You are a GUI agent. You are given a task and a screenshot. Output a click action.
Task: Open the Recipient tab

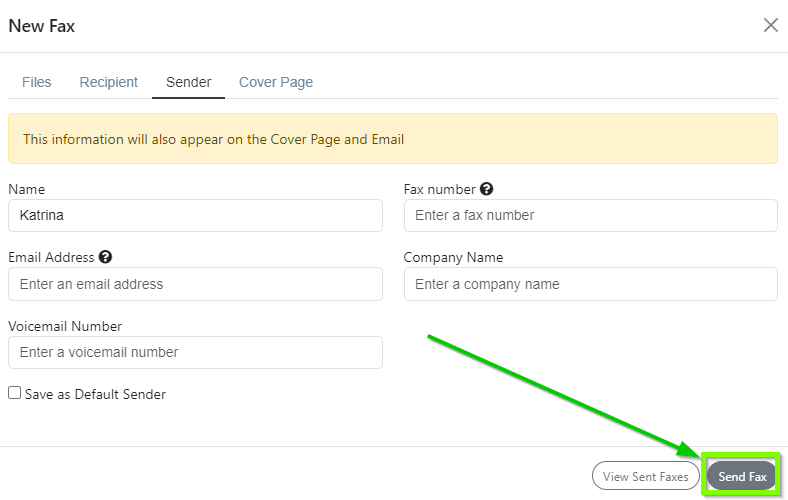[x=109, y=82]
